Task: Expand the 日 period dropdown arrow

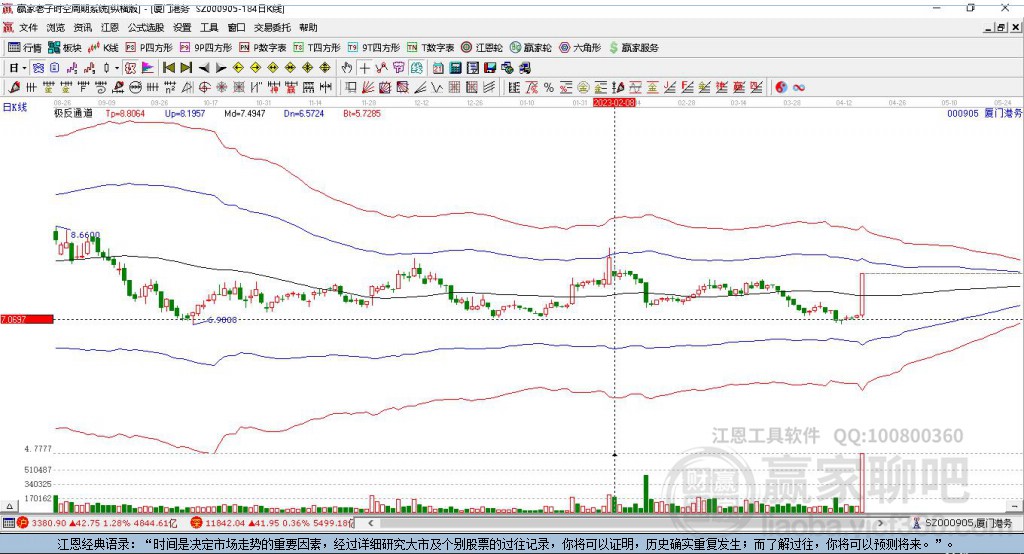Action: click(24, 68)
